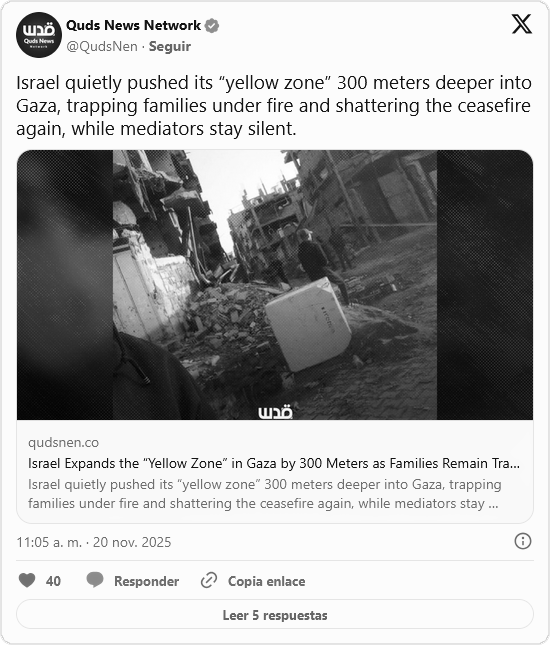Click the Seguir follow link
The height and width of the screenshot is (645, 550).
point(169,46)
